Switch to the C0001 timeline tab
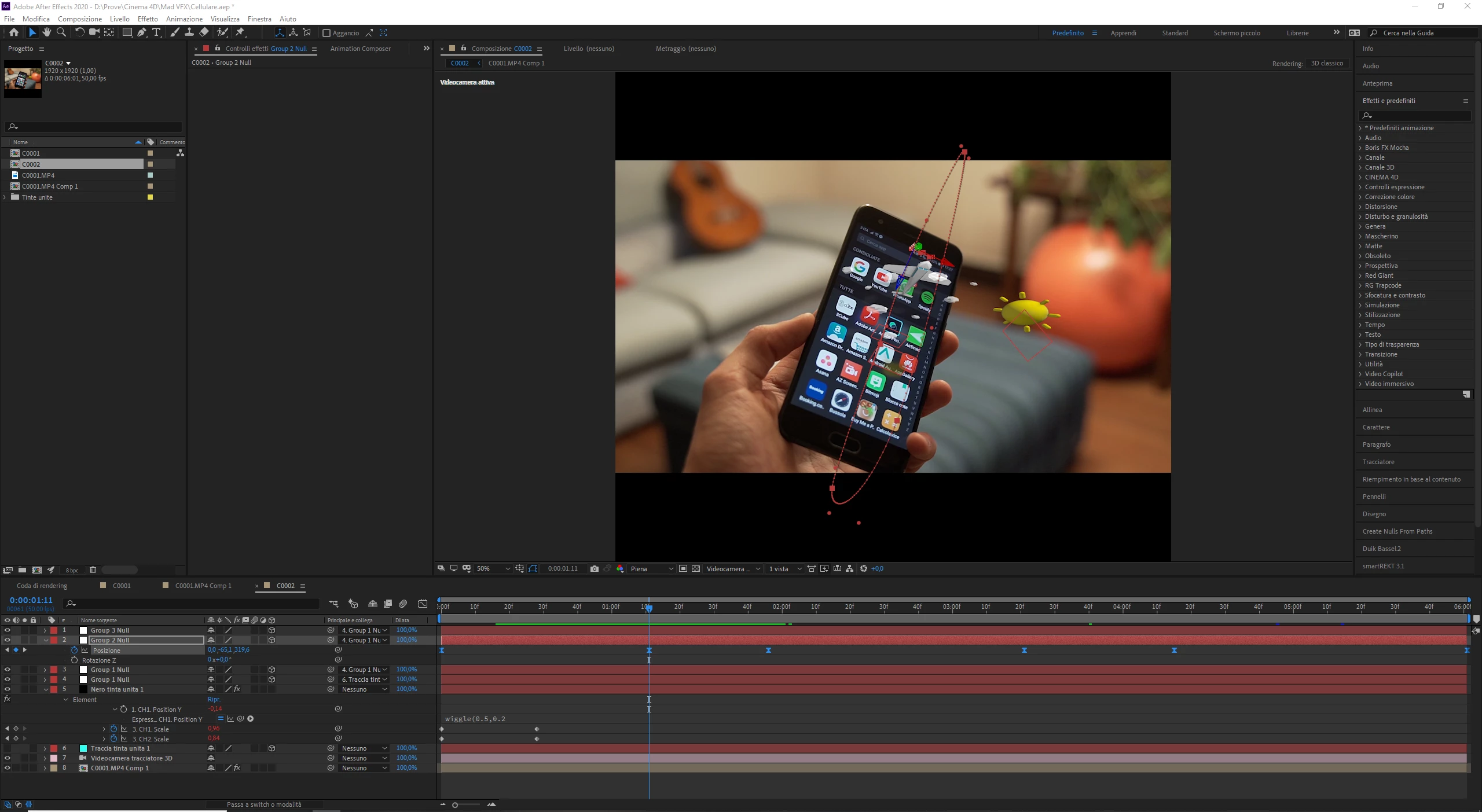Image resolution: width=1482 pixels, height=812 pixels. tap(122, 586)
